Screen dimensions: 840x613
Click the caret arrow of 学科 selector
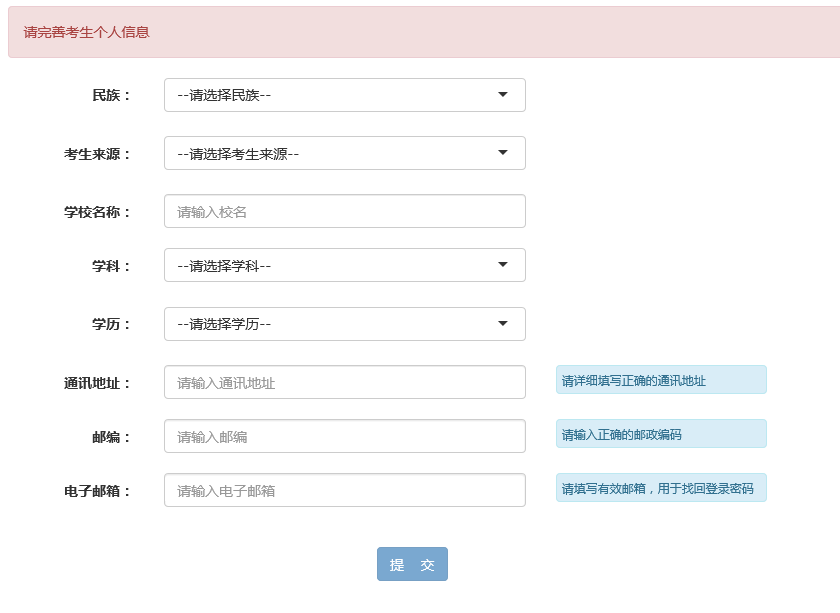click(x=502, y=264)
